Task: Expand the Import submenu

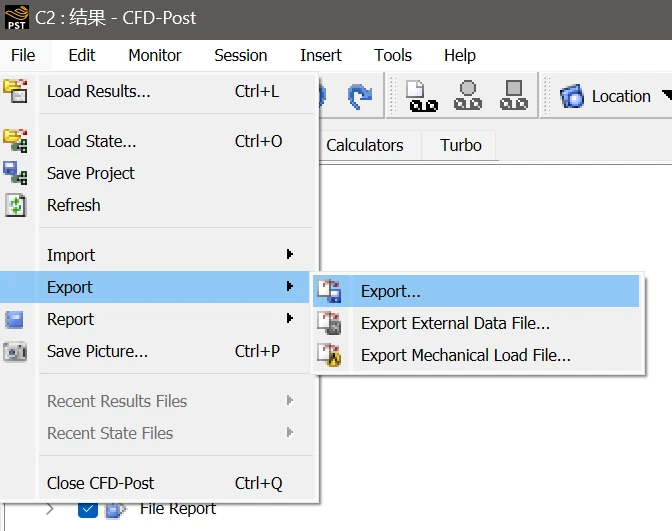Action: (167, 255)
